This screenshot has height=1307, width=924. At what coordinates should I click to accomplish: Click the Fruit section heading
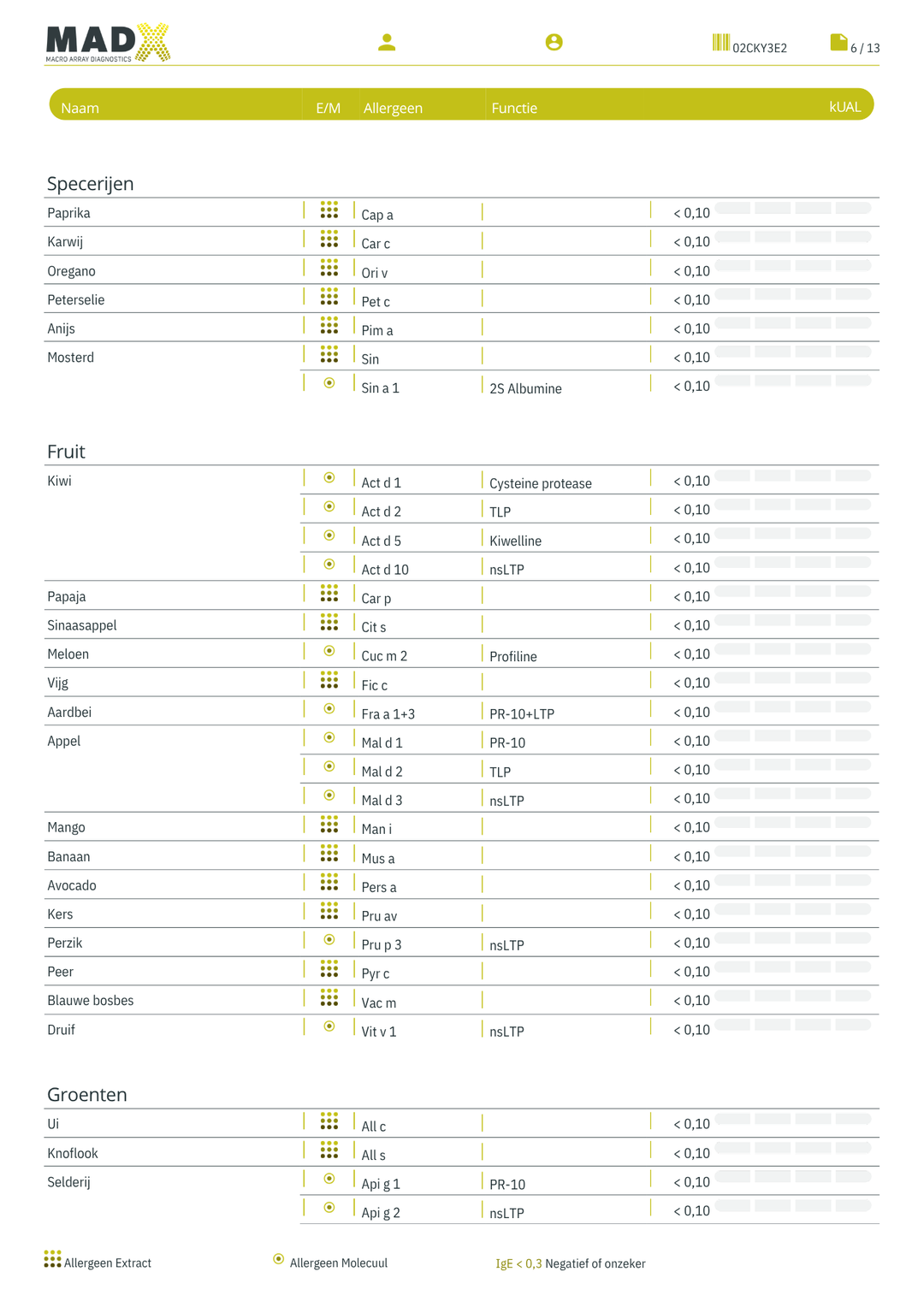[66, 451]
